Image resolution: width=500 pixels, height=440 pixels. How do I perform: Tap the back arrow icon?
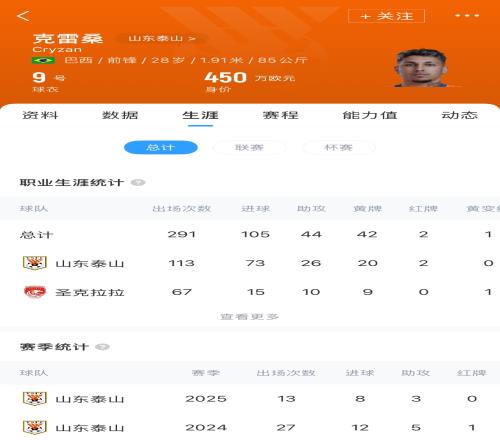pos(23,16)
